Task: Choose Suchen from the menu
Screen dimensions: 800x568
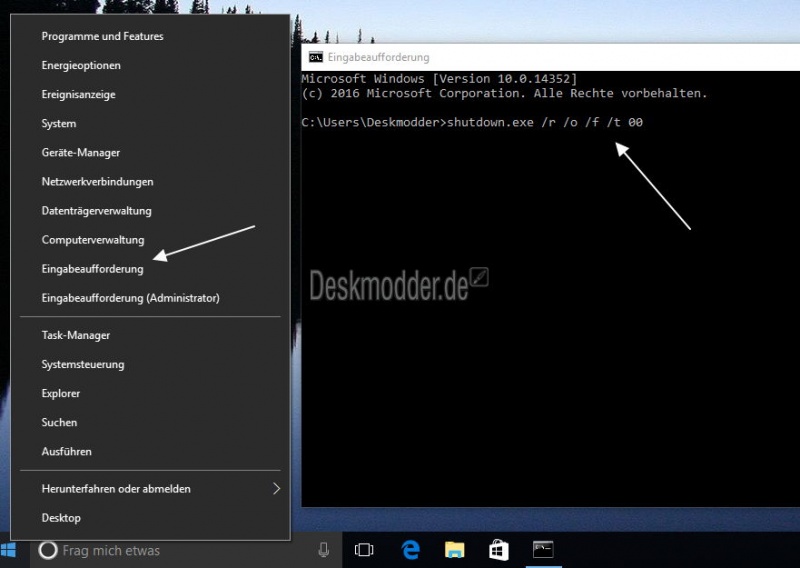Action: 151,423
